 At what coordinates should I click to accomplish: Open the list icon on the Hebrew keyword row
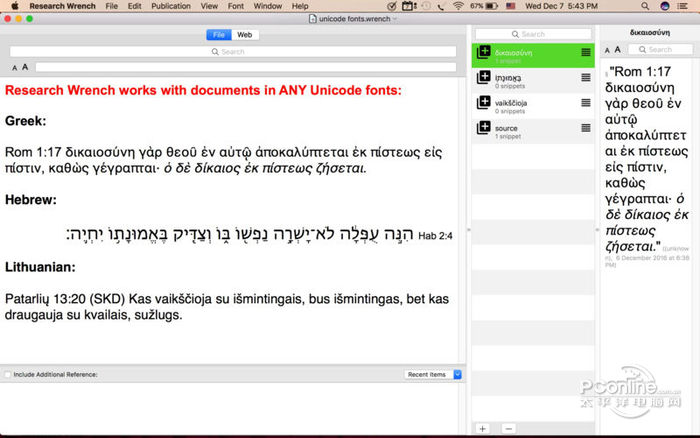point(586,78)
